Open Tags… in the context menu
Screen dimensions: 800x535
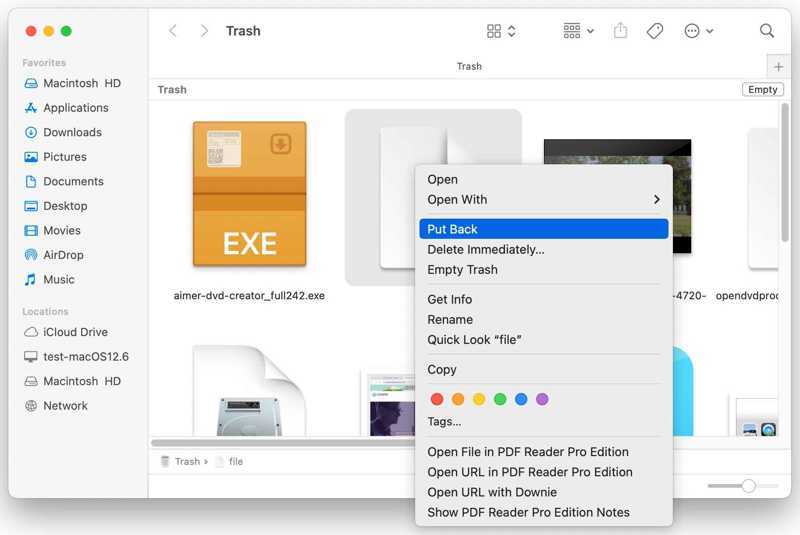pos(543,422)
